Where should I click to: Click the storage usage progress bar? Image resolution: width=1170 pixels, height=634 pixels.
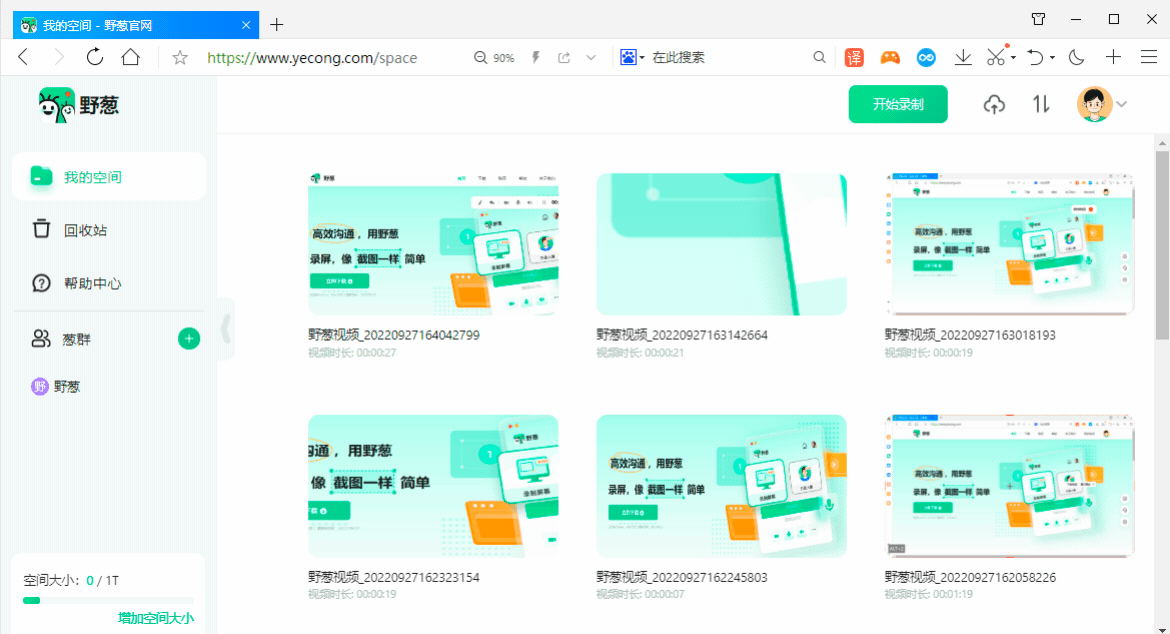pyautogui.click(x=108, y=600)
